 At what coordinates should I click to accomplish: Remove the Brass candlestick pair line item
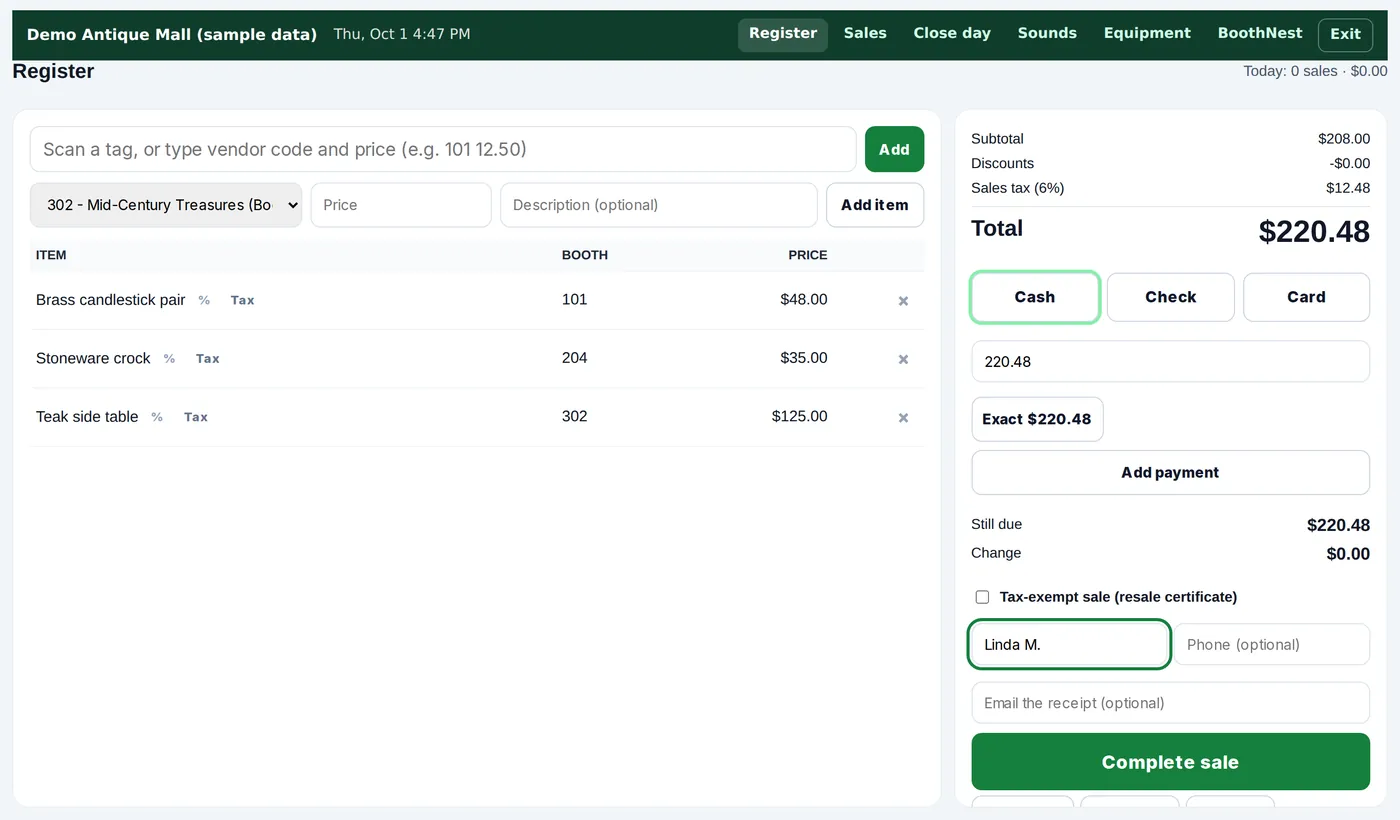(x=903, y=301)
